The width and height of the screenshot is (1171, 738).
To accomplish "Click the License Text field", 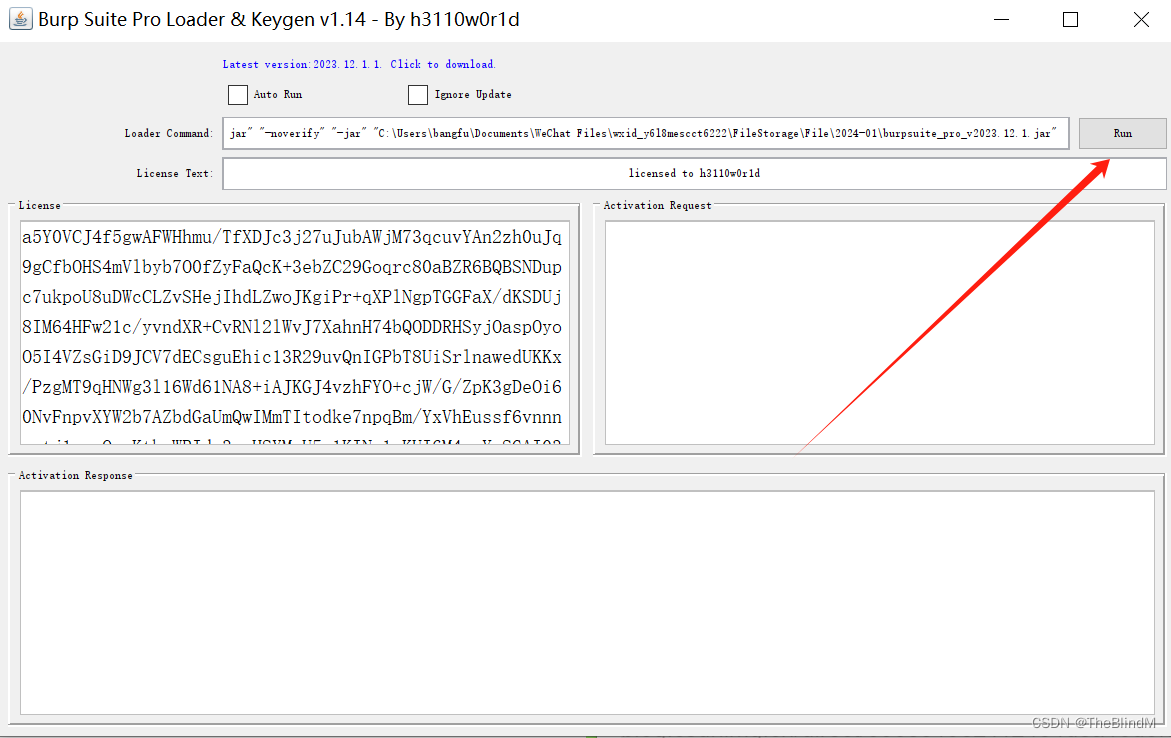I will tap(694, 173).
